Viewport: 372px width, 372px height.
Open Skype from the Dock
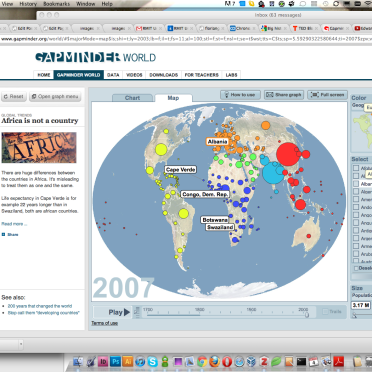coord(153,361)
